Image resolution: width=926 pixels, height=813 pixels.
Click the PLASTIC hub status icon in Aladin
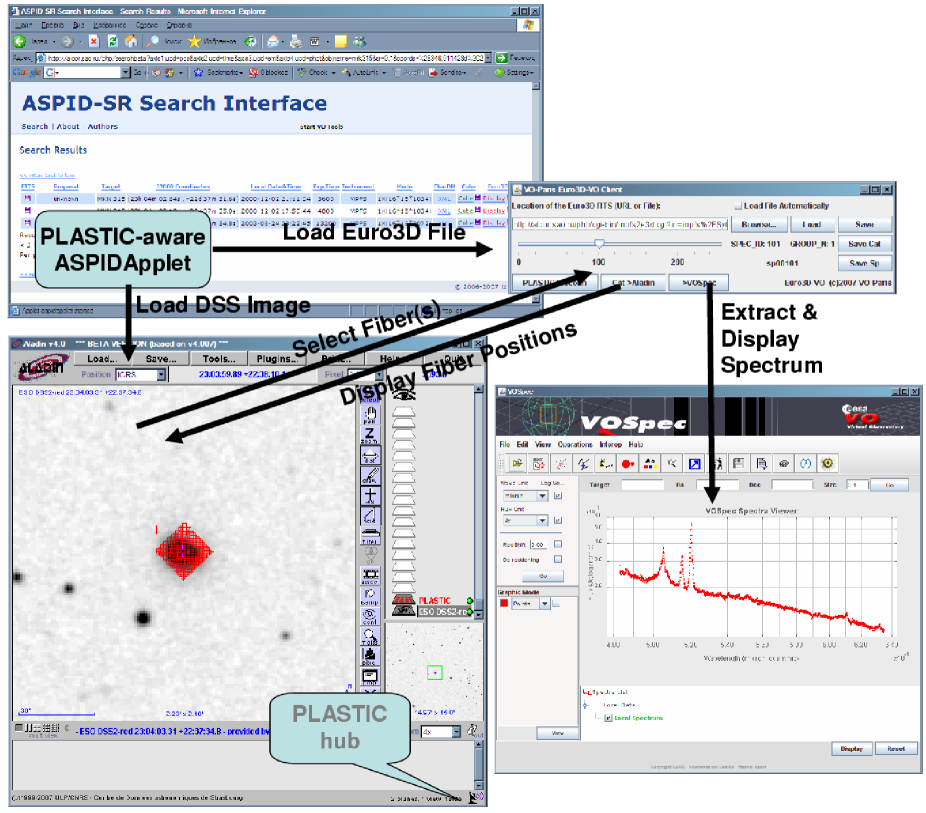[474, 797]
